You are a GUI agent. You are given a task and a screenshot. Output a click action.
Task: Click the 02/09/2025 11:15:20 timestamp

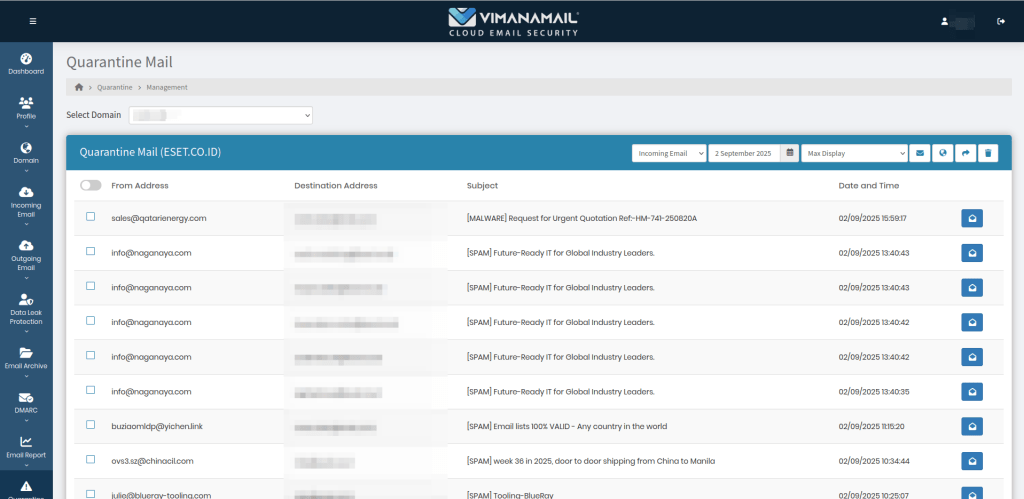click(872, 427)
